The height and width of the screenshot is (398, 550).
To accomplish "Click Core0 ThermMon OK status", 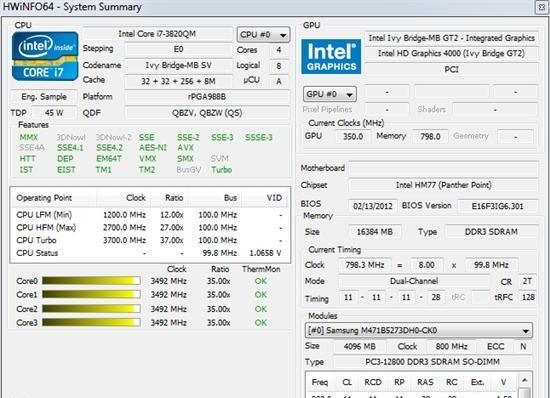I will [261, 281].
